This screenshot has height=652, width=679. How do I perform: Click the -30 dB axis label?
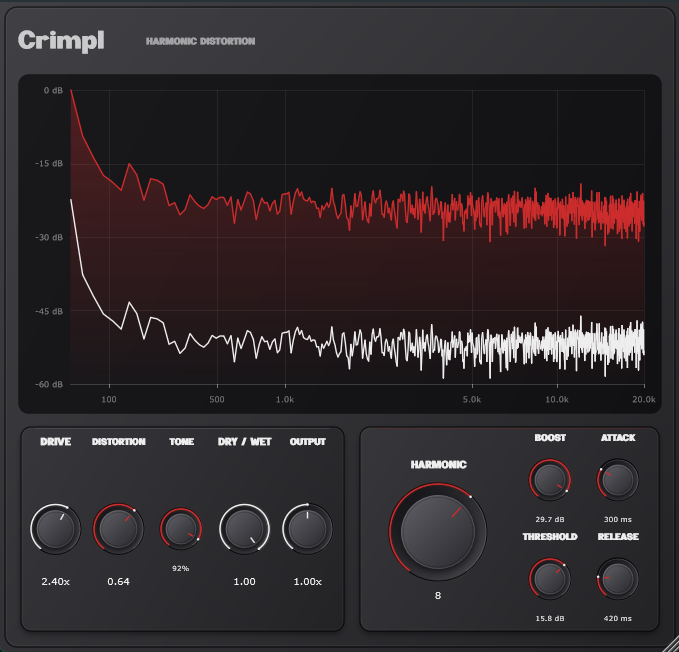[x=49, y=238]
